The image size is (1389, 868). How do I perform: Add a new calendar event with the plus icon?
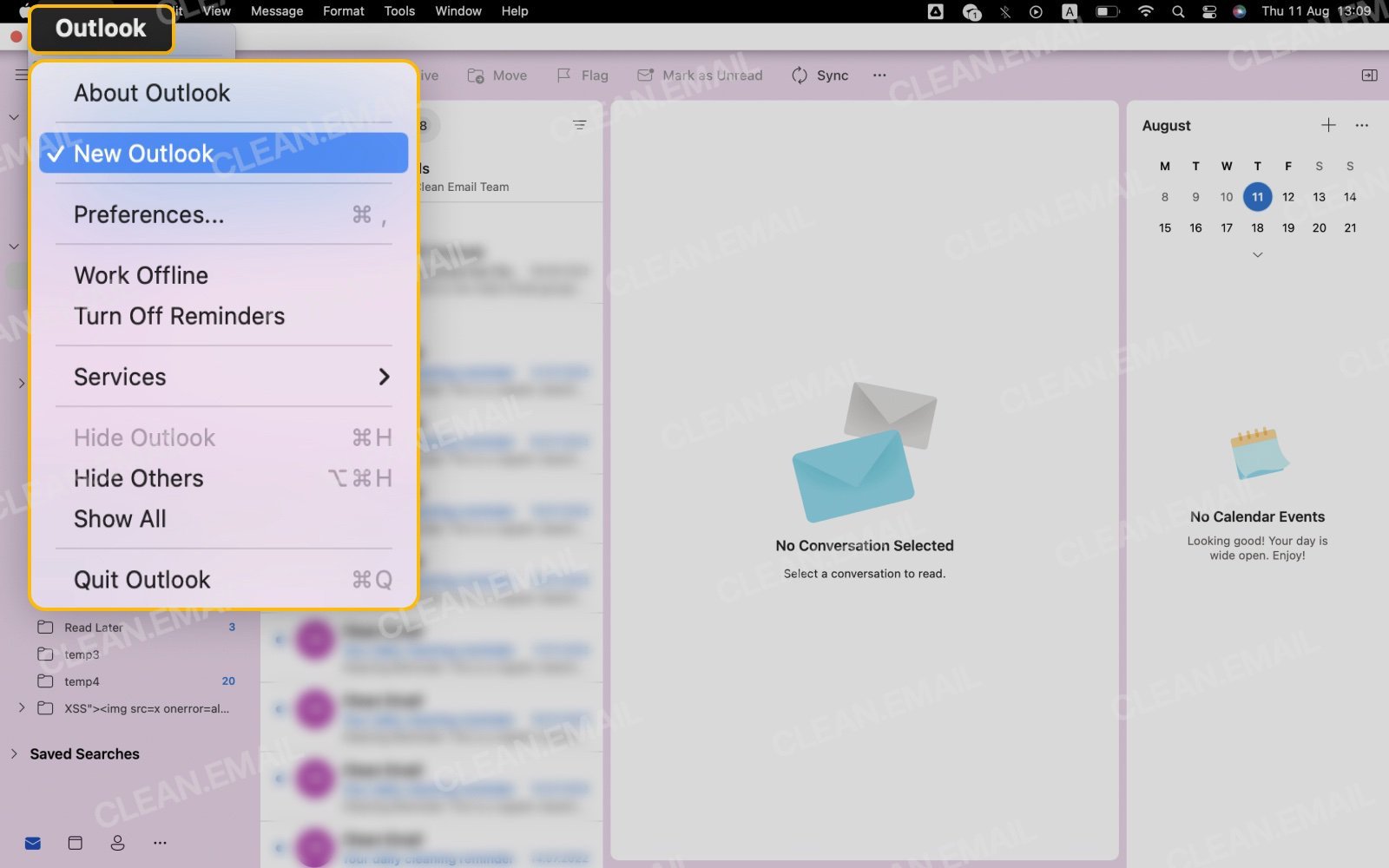(1328, 125)
